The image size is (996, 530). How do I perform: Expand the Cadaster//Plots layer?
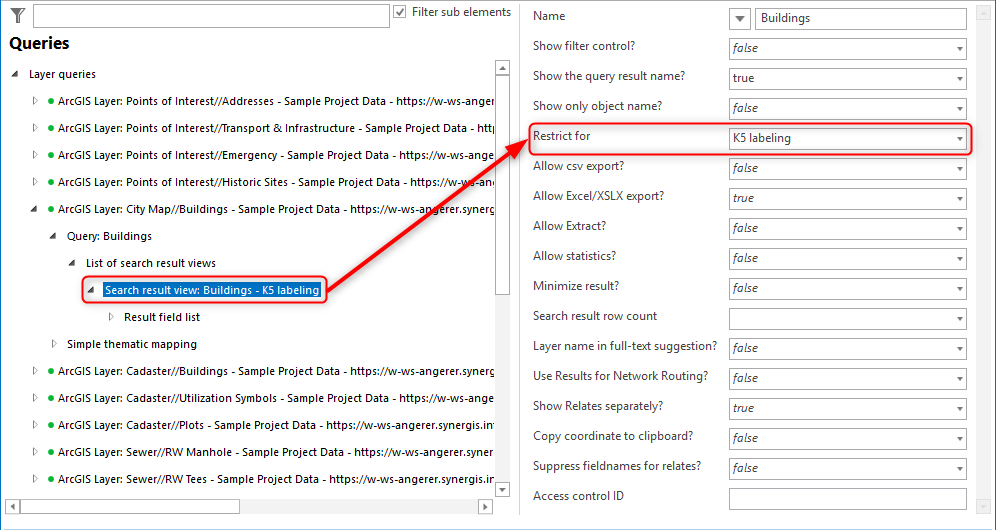point(35,425)
